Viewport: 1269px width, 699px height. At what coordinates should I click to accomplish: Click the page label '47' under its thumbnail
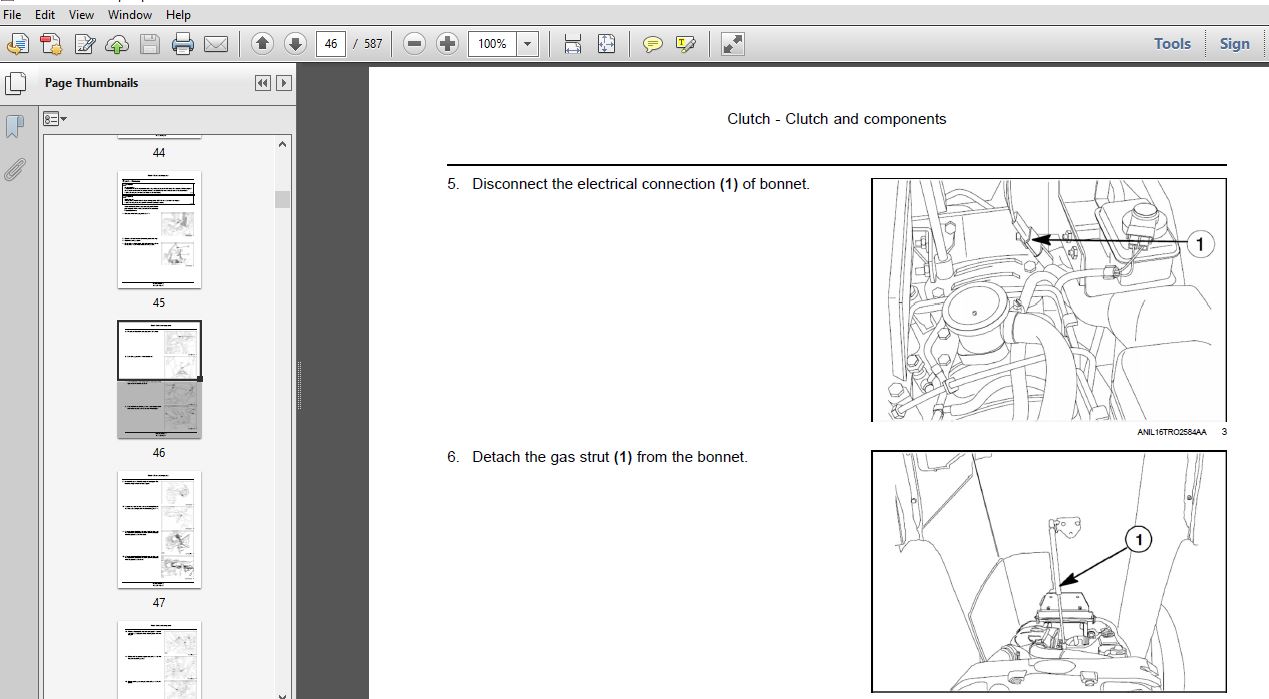[159, 603]
